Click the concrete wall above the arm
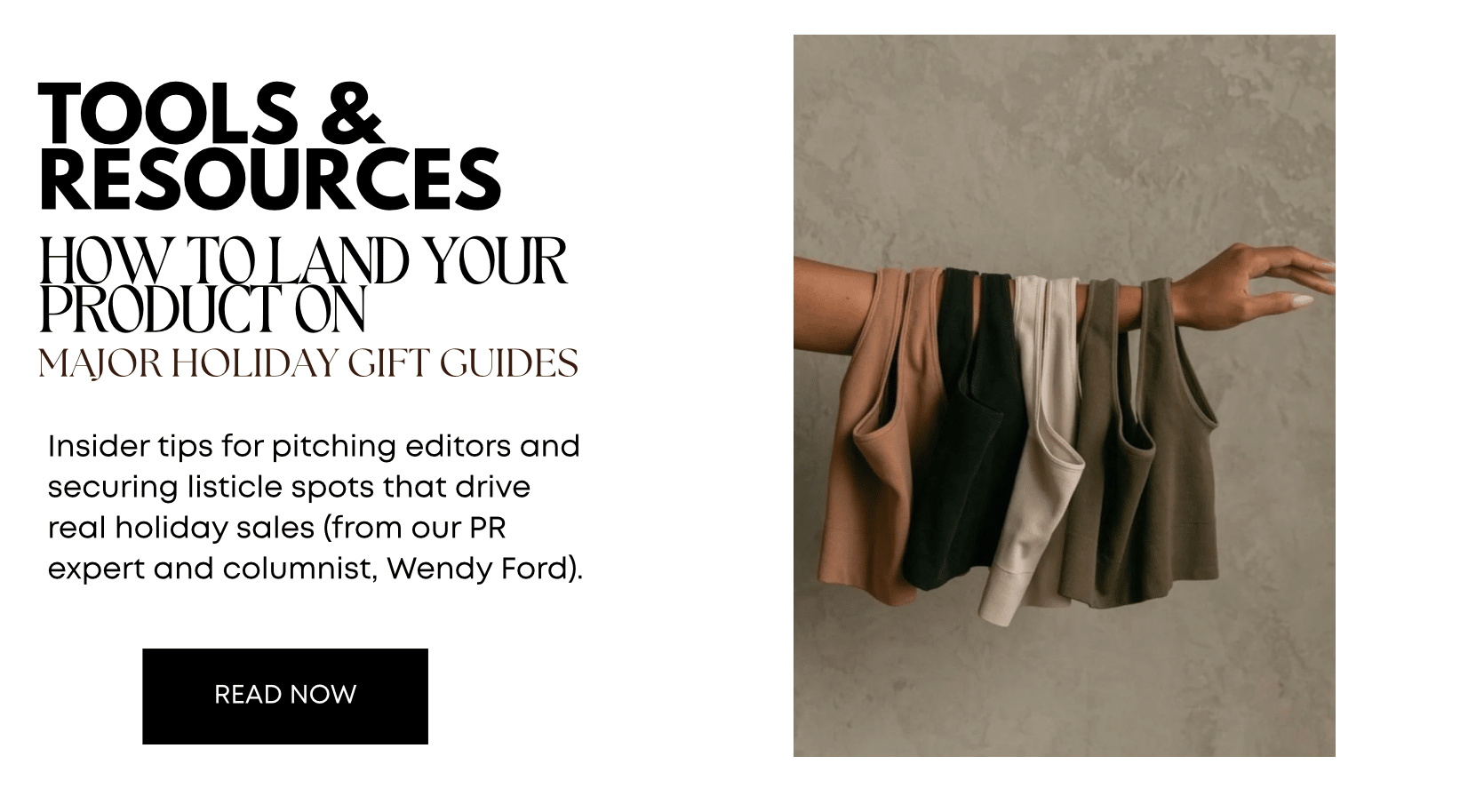The image size is (1468, 812). click(x=1064, y=142)
